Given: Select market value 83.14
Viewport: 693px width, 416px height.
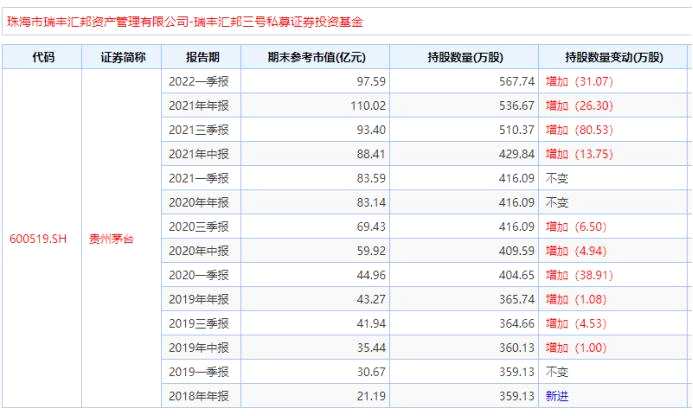Looking at the screenshot, I should click(371, 202).
